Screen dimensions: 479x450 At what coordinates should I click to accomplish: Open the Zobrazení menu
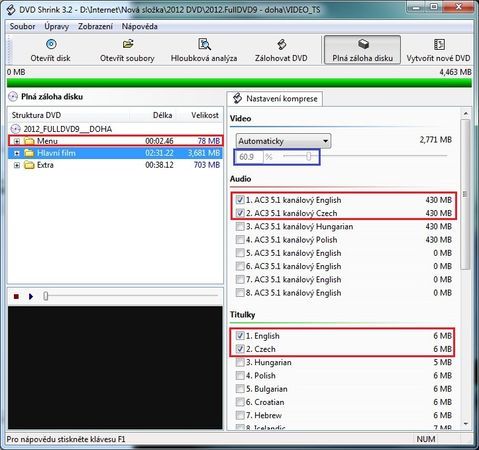coord(95,26)
